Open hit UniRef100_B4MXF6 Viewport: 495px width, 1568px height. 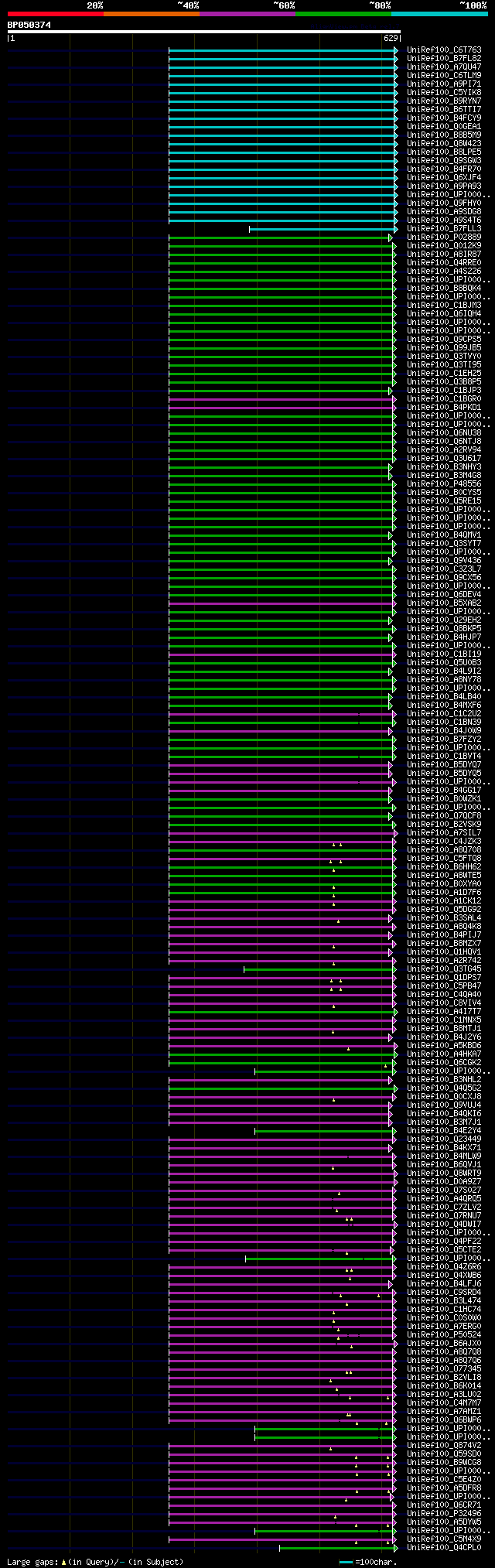pyautogui.click(x=444, y=705)
